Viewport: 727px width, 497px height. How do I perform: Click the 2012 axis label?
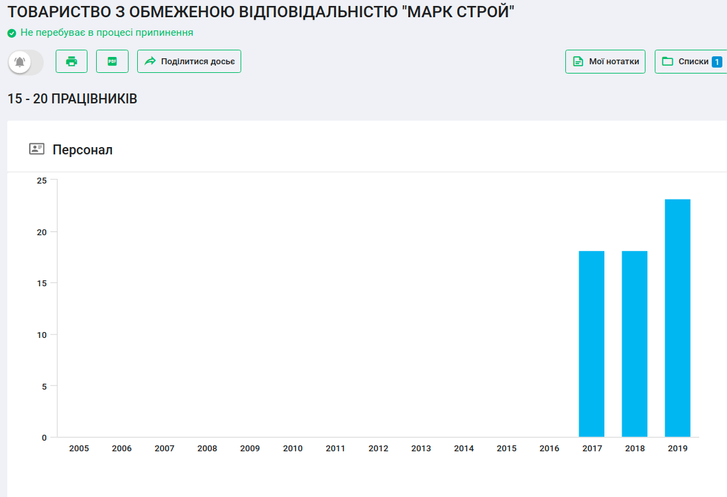(x=378, y=448)
